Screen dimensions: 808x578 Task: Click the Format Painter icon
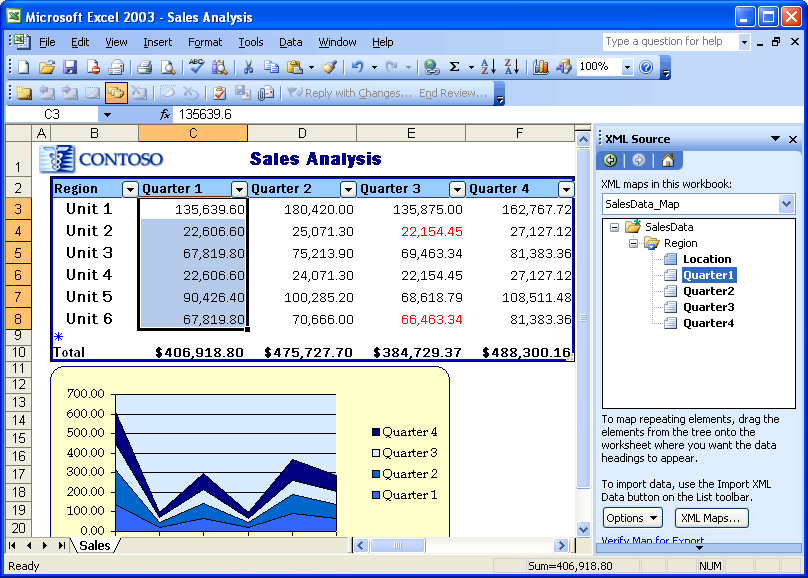pos(330,66)
